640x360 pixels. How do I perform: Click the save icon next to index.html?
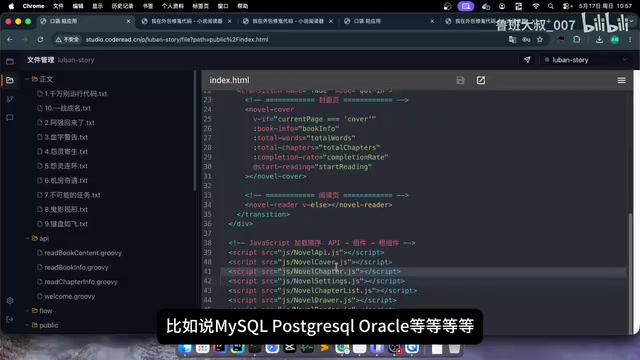[460, 80]
